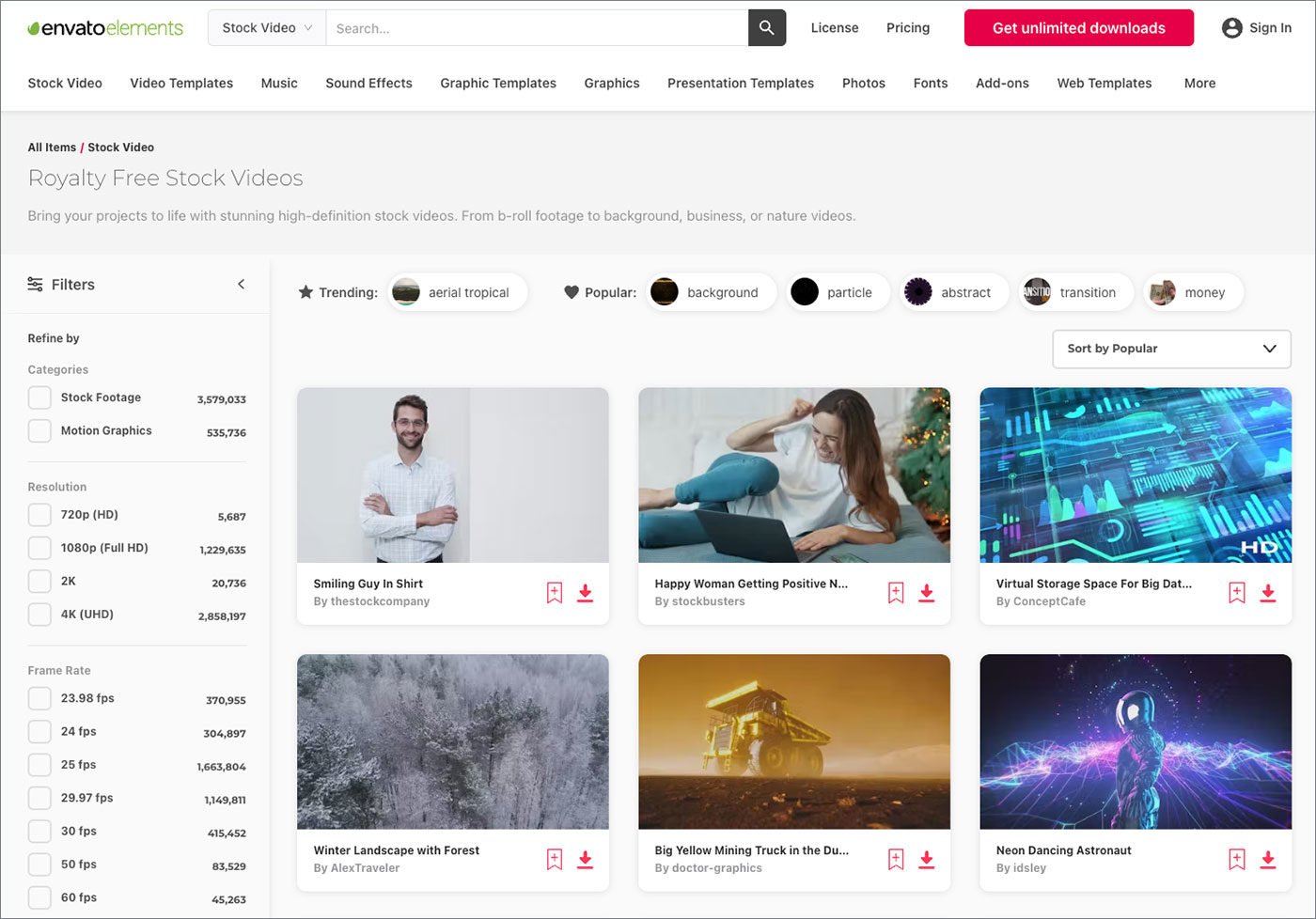Download the Winter Landscape with Forest video
This screenshot has width=1316, height=919.
coord(585,859)
